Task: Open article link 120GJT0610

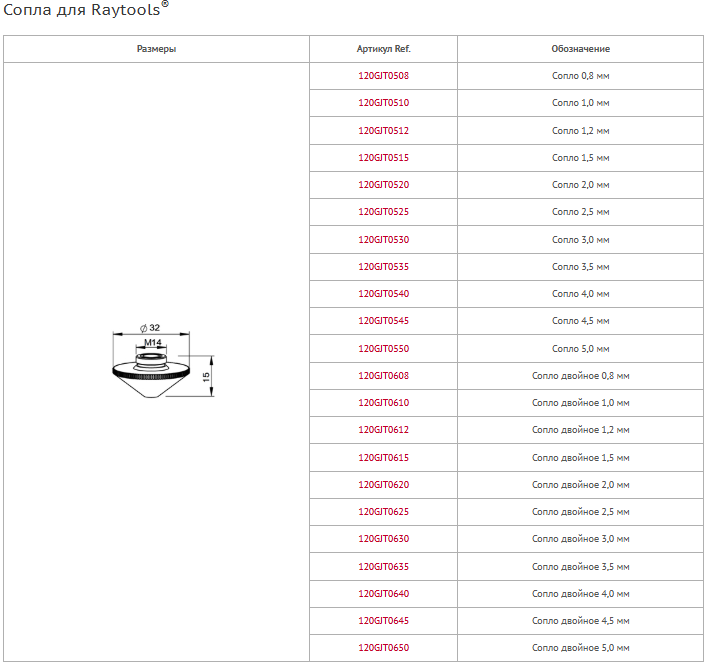Action: [383, 403]
